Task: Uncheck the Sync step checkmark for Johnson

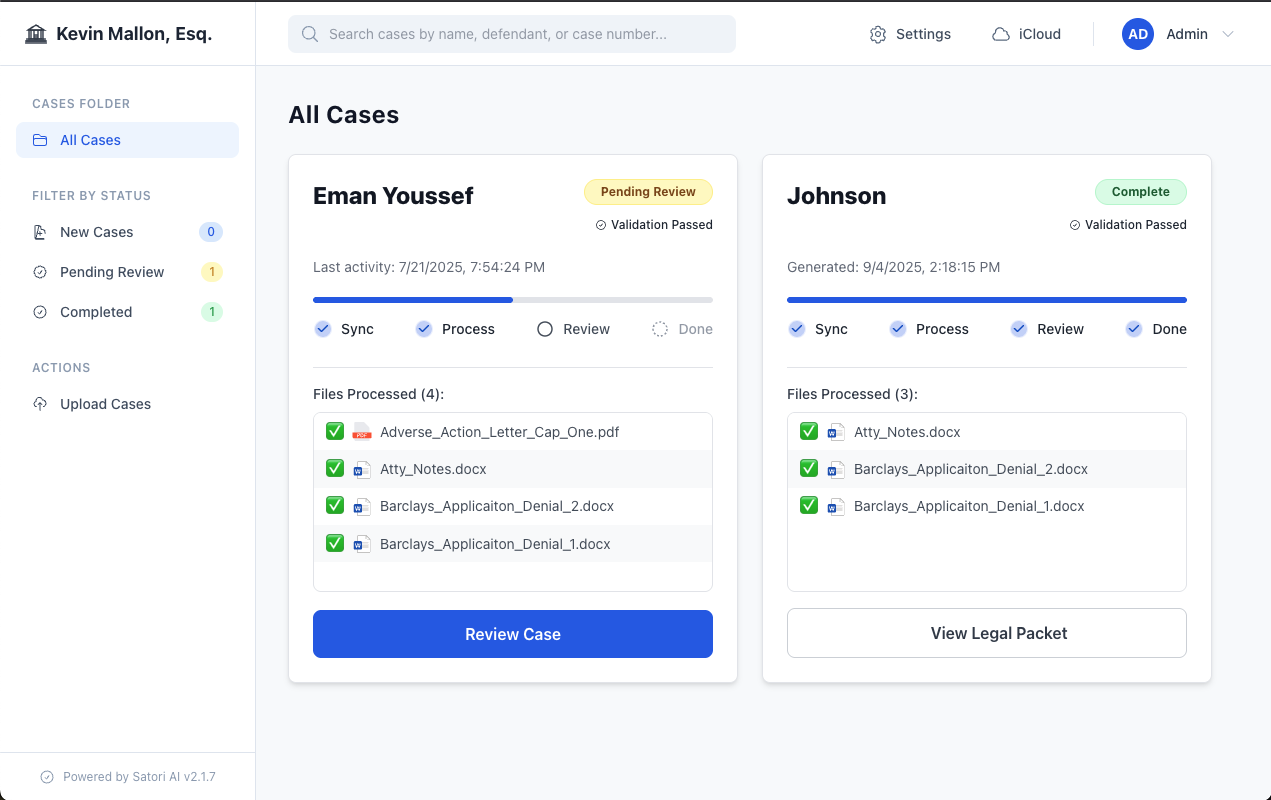Action: 796,328
